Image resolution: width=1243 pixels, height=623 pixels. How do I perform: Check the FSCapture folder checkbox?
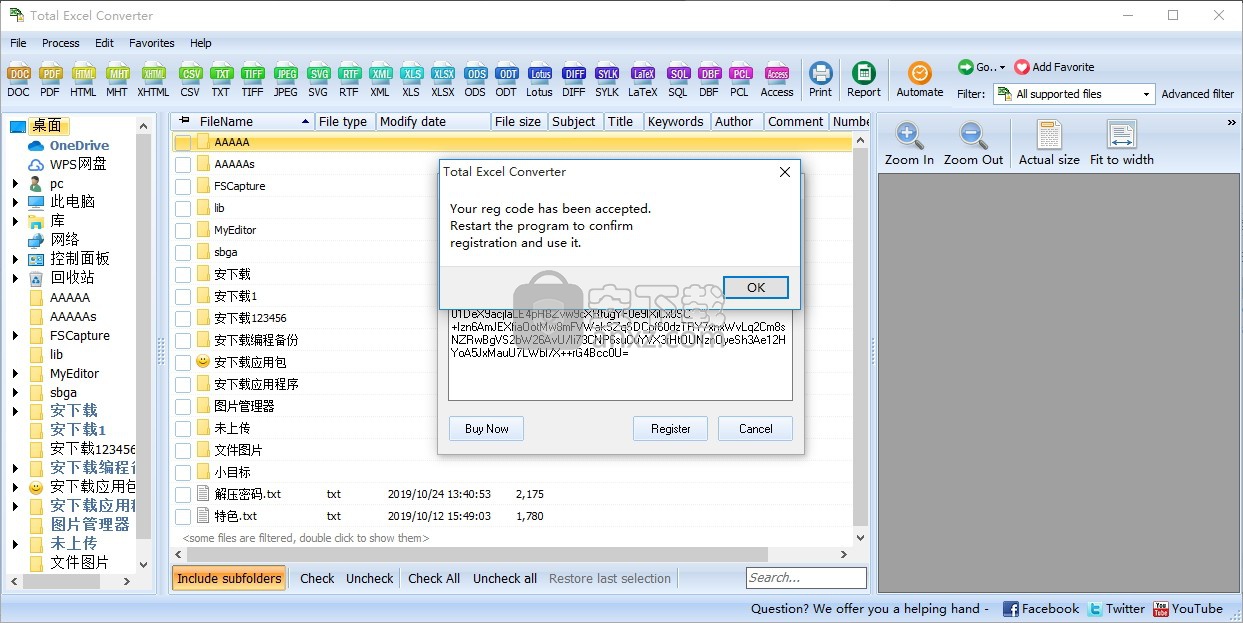click(183, 186)
